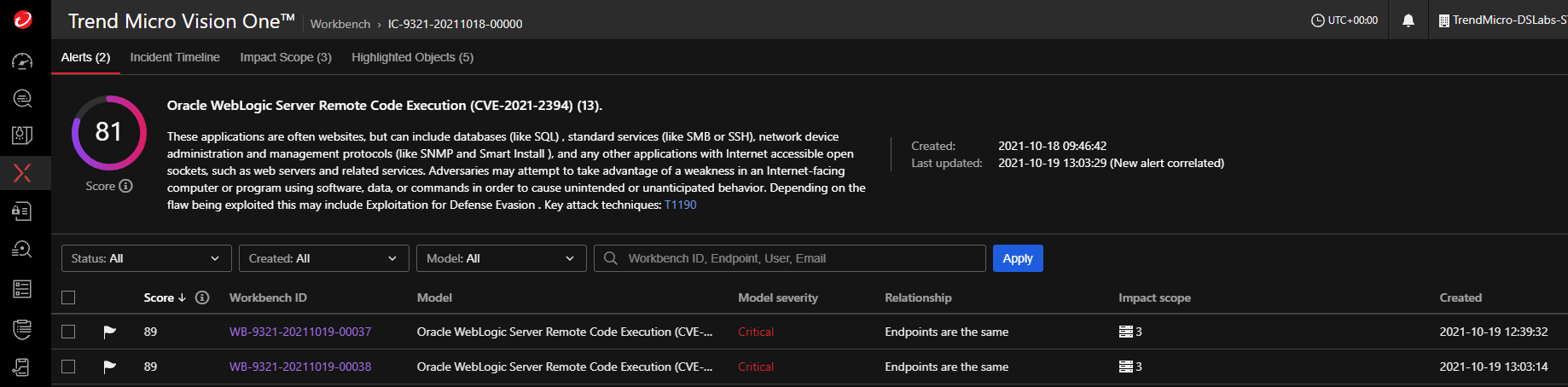Click the Apply button

point(1018,258)
